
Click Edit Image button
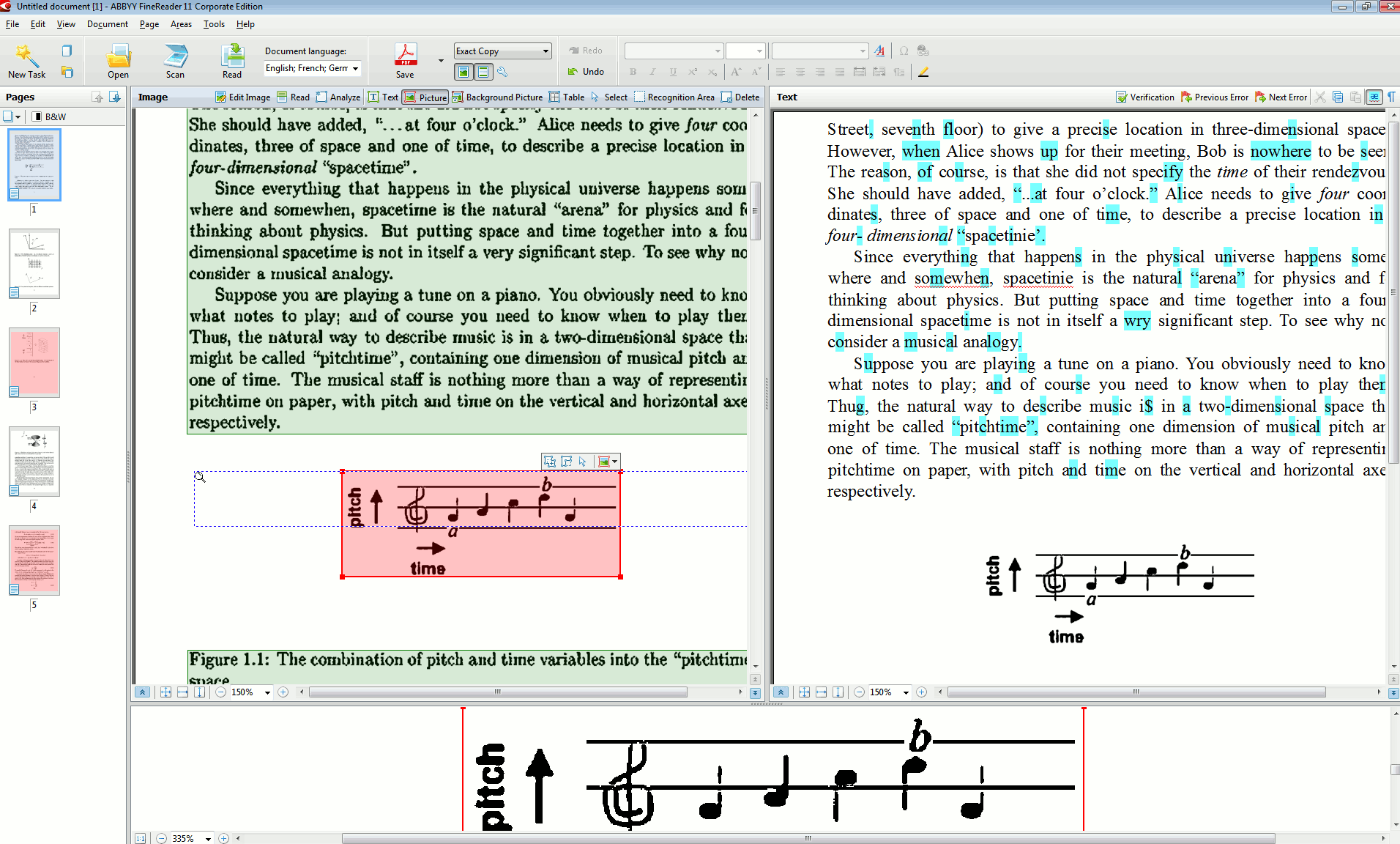click(x=243, y=97)
